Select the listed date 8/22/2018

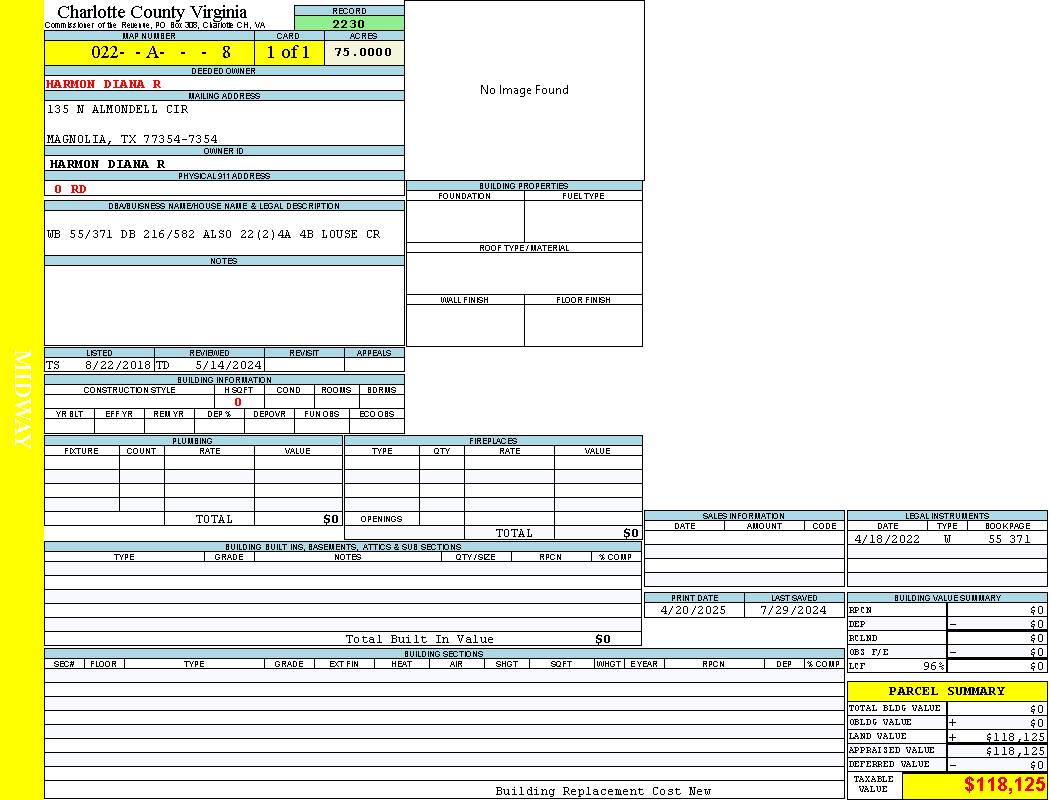(117, 365)
